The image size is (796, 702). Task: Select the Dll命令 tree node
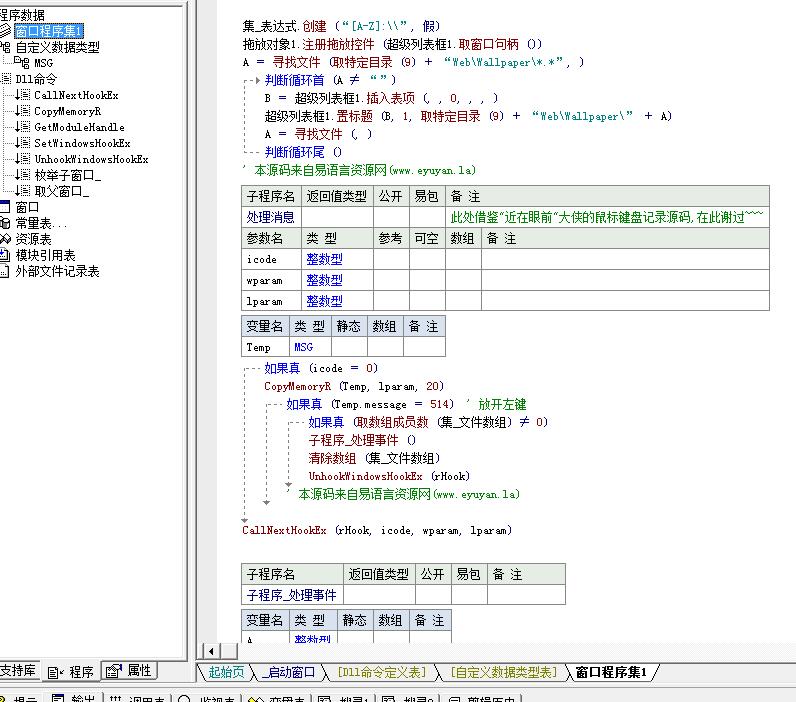click(36, 79)
